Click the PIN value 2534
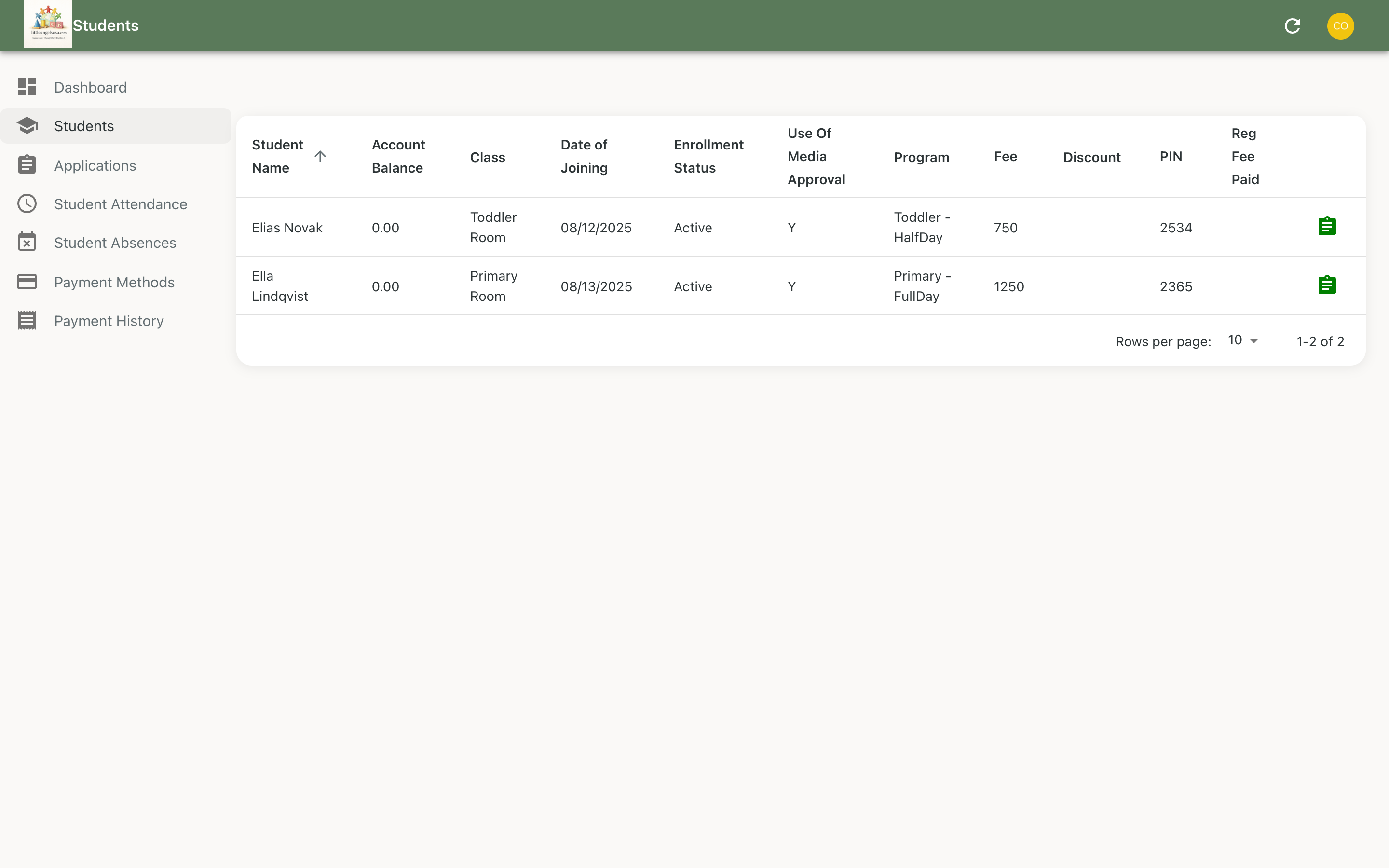 (x=1175, y=227)
